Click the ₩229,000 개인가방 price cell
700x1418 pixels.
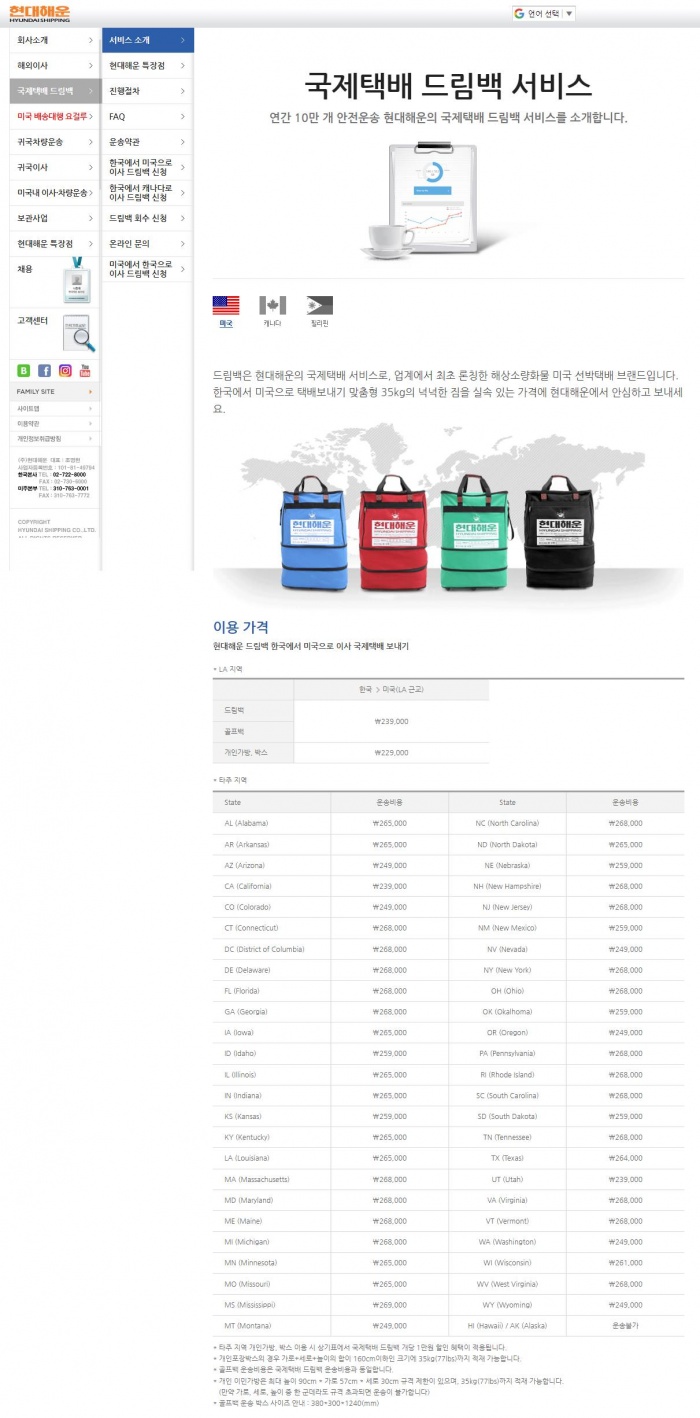pos(391,752)
